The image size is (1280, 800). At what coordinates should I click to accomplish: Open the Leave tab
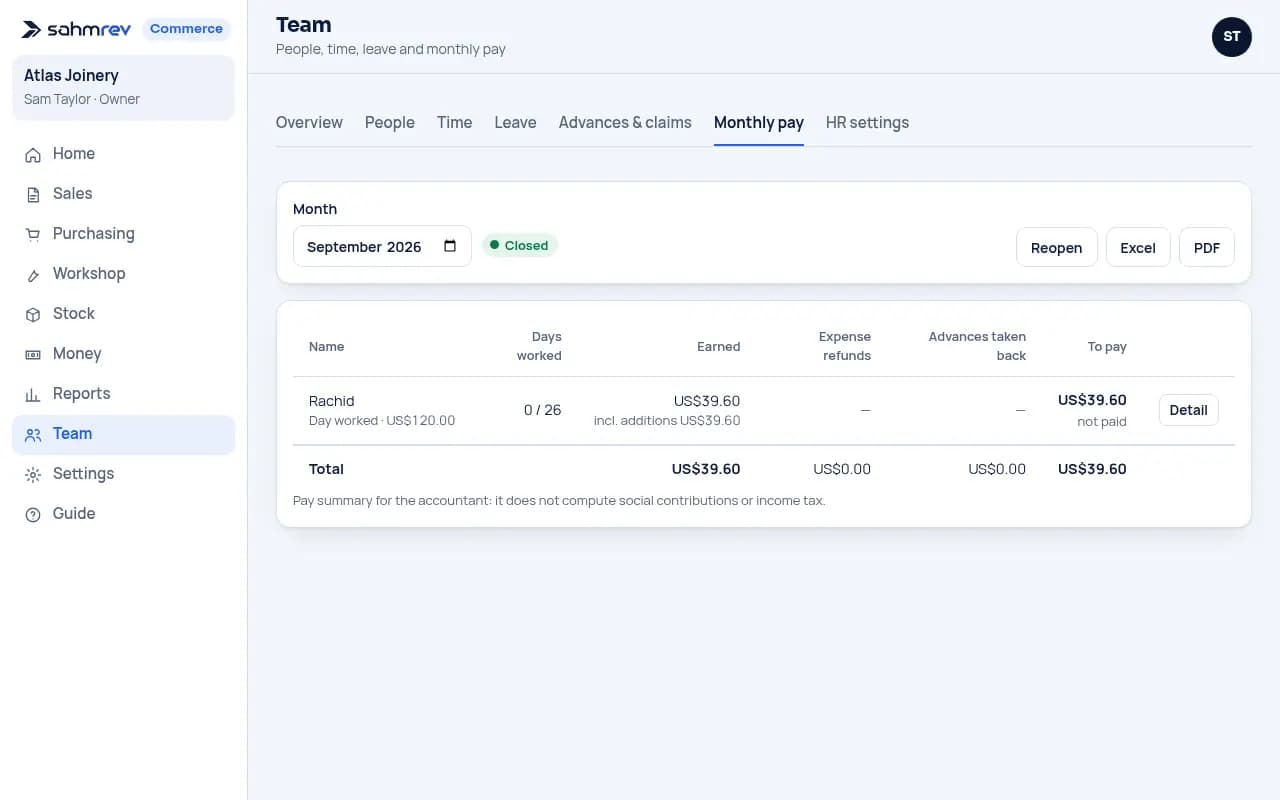click(515, 122)
